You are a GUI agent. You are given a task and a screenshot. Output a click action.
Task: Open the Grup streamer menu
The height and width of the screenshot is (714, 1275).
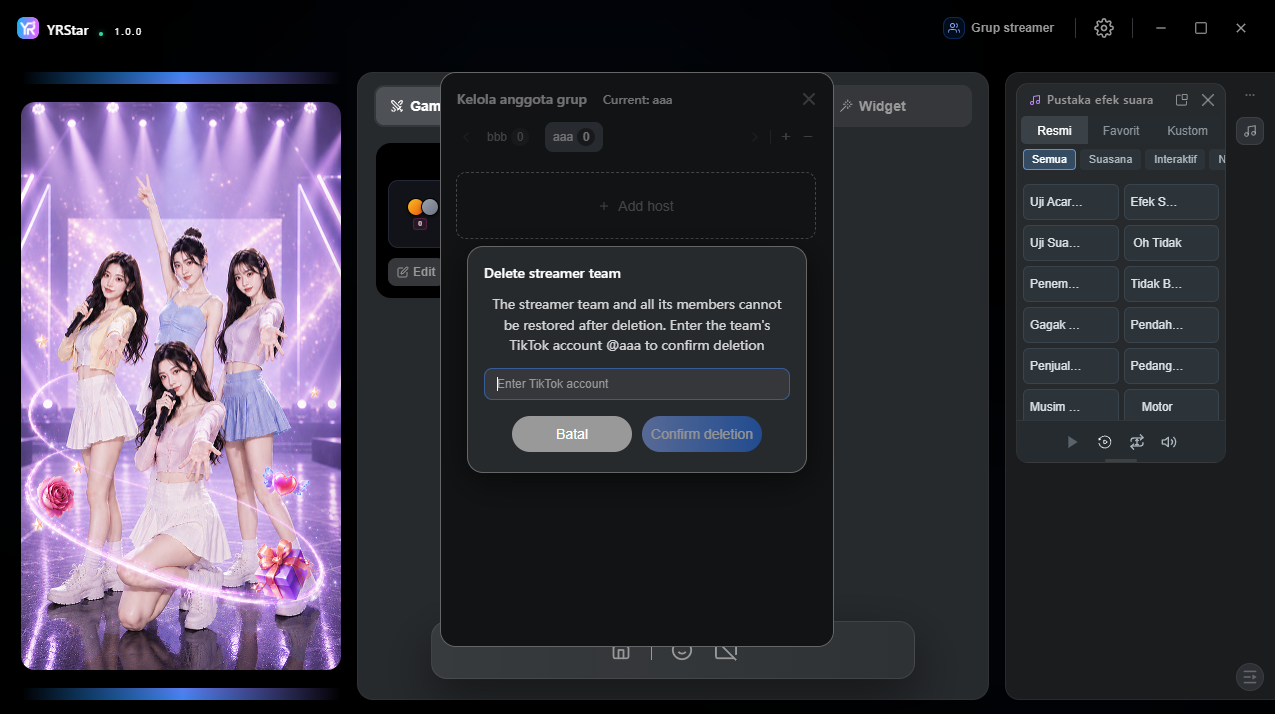(x=999, y=28)
